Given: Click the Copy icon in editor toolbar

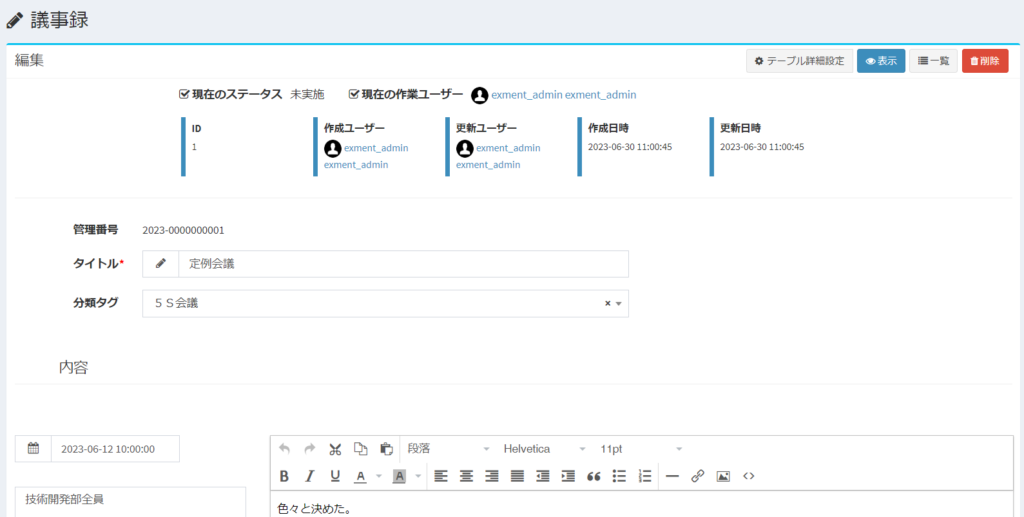Looking at the screenshot, I should tap(360, 449).
